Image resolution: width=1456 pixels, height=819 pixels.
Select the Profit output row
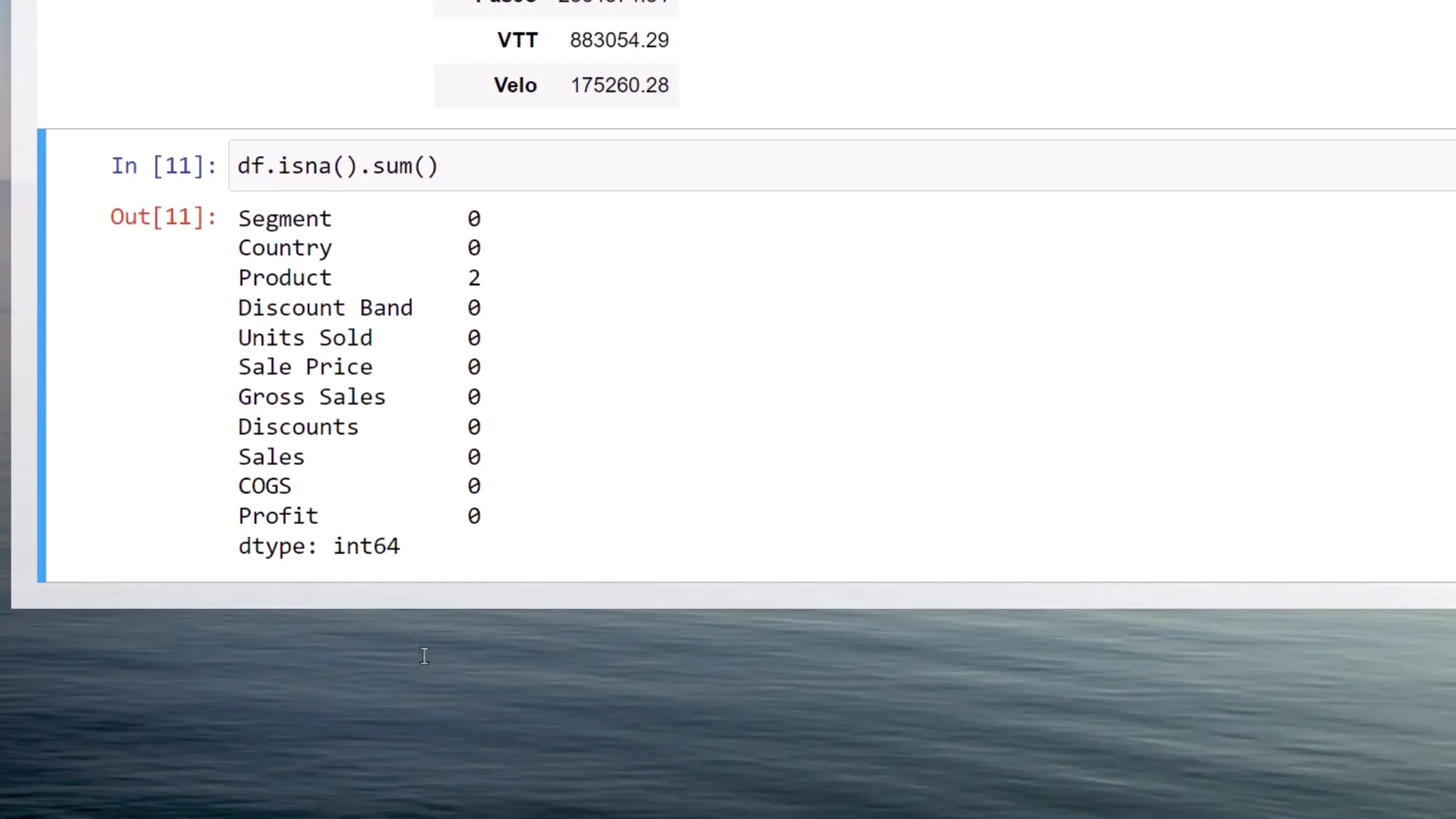click(278, 516)
